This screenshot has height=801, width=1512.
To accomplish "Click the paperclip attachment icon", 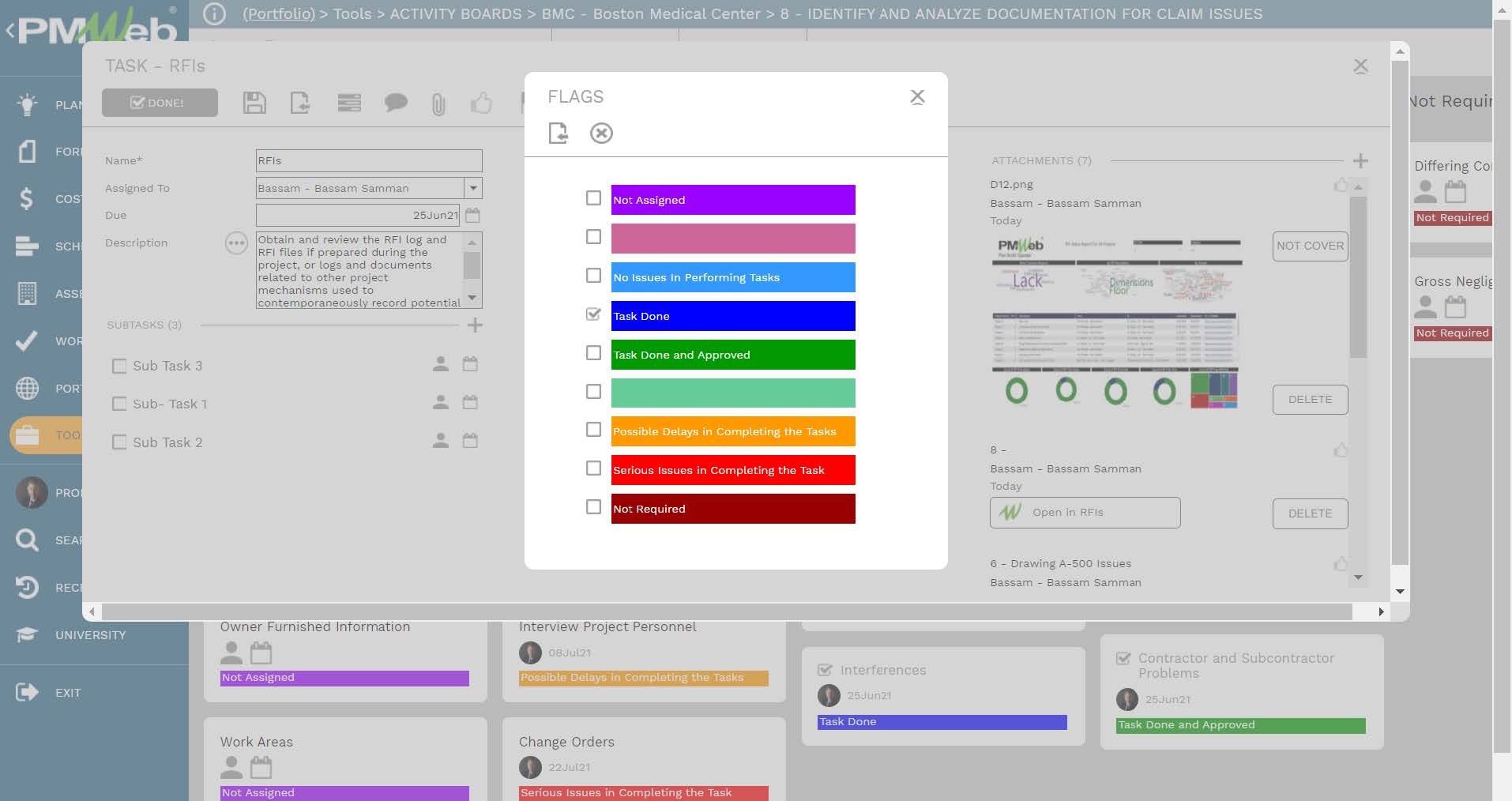I will click(438, 103).
